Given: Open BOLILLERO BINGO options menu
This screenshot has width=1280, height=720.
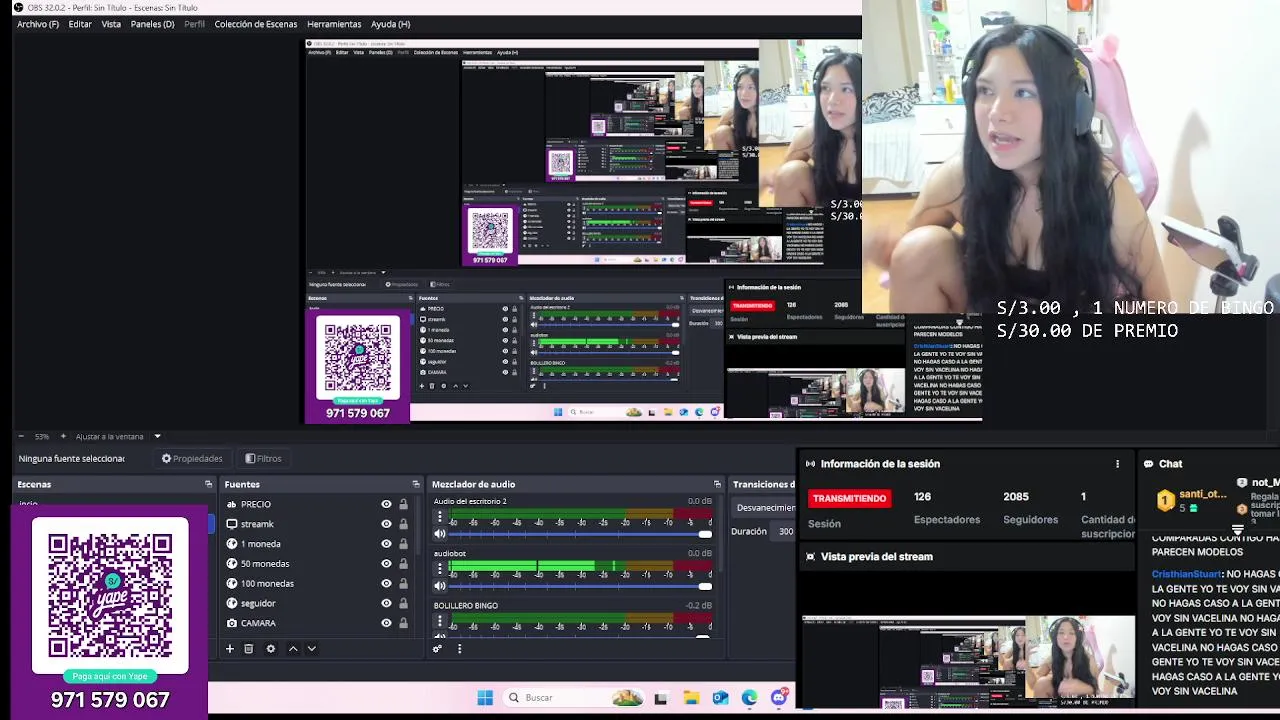Looking at the screenshot, I should [x=439, y=621].
